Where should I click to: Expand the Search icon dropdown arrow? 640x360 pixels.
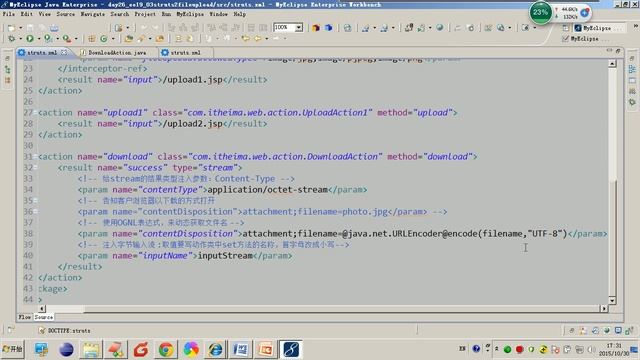[x=150, y=39]
